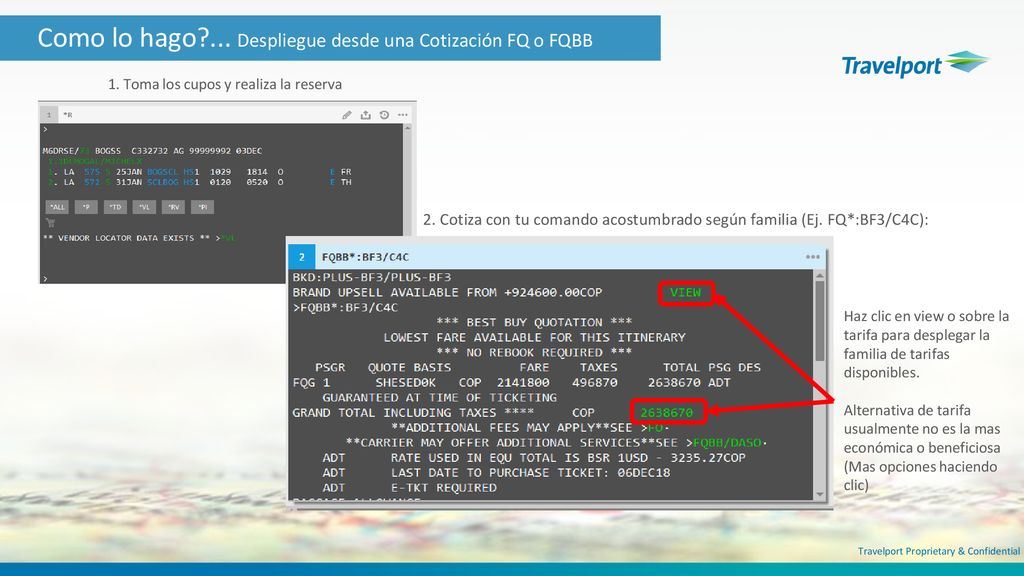Click the text '25JAN' in segment 1
Viewport: 1024px width, 576px height.
pyautogui.click(x=129, y=172)
